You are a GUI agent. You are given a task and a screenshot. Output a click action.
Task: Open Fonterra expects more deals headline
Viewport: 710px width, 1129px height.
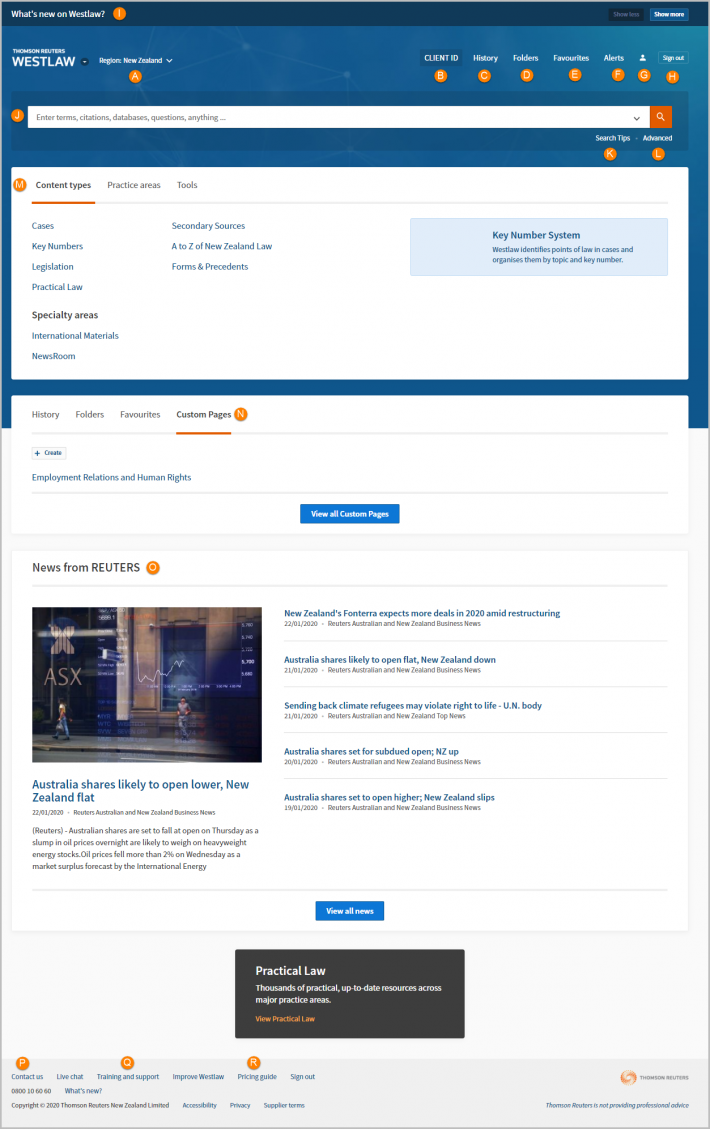coord(422,613)
